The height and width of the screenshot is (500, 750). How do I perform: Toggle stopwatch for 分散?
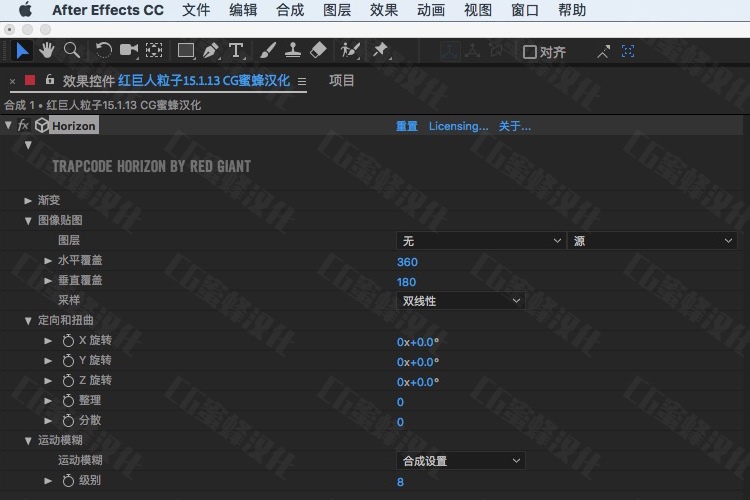68,421
